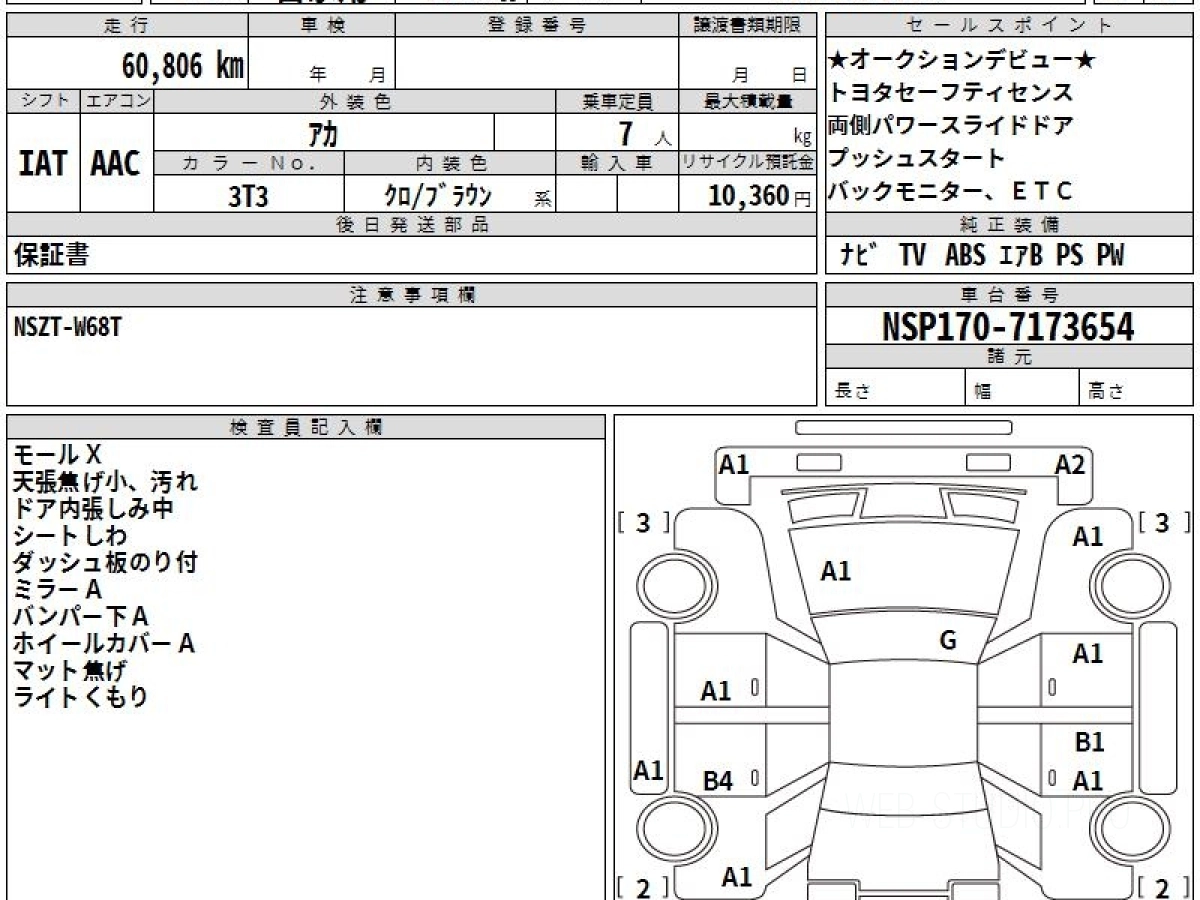The height and width of the screenshot is (900, 1200).
Task: Click the PW equipment entry
Action: [1109, 256]
